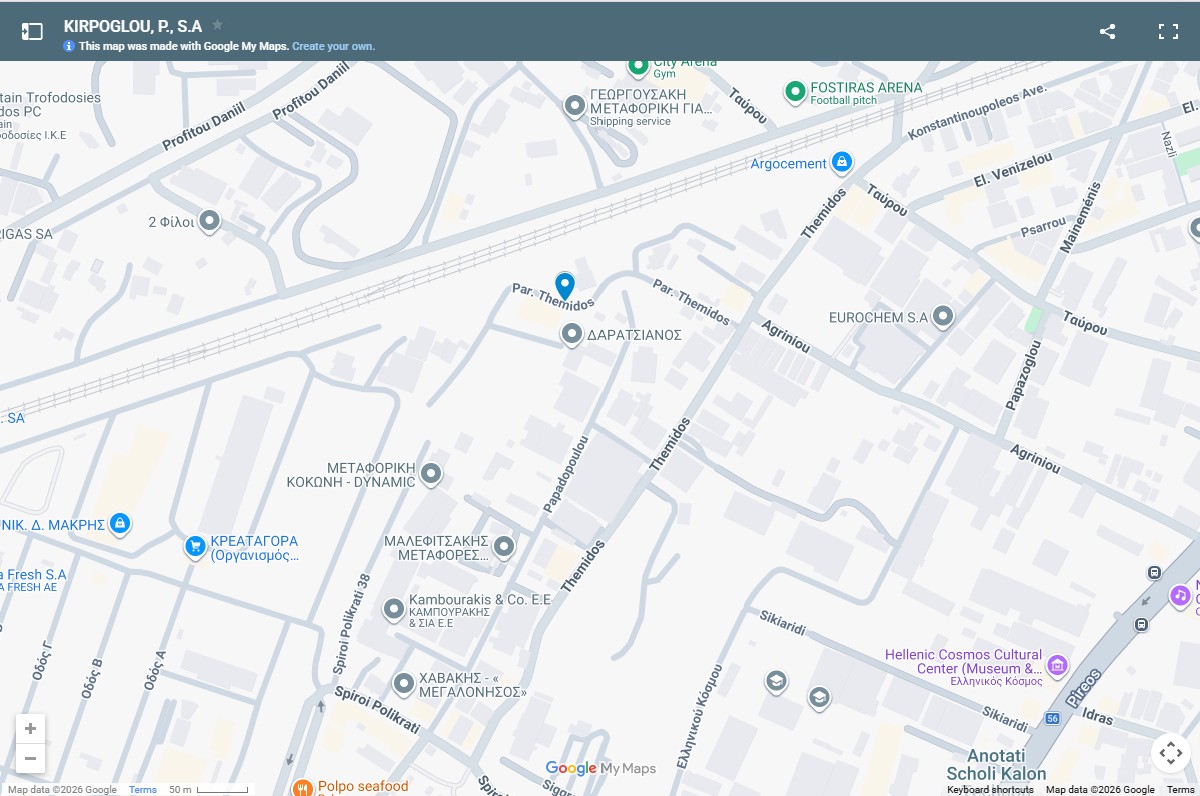
Task: Click the Argocement label text
Action: (x=789, y=163)
